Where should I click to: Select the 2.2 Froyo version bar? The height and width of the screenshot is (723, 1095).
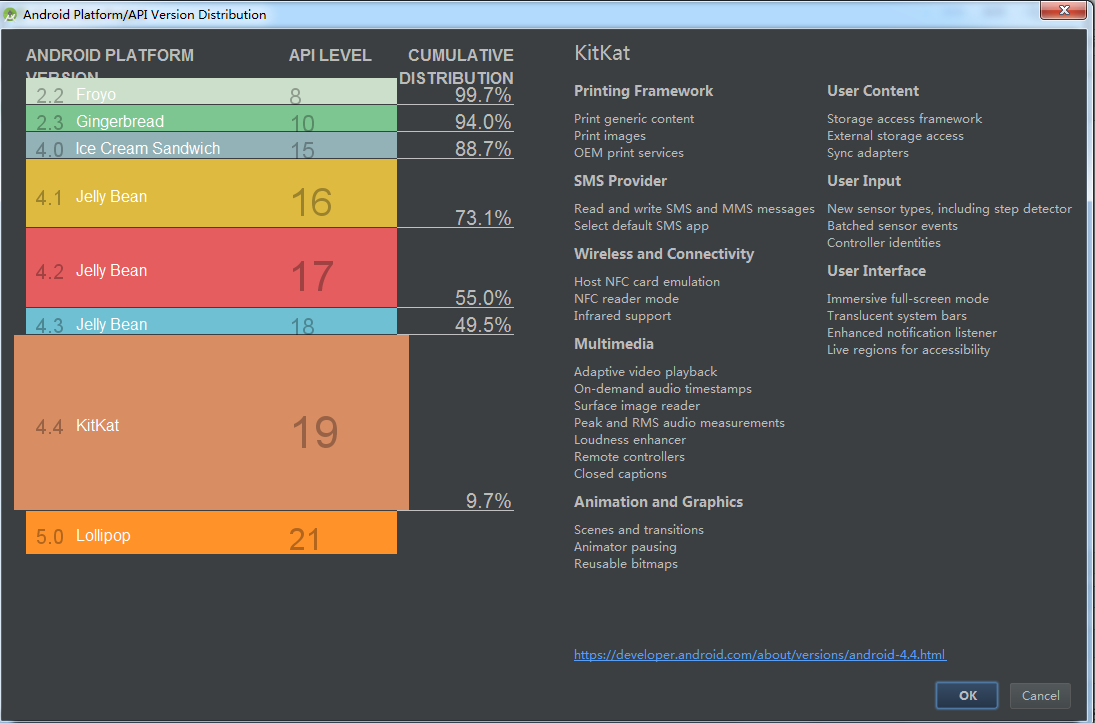tap(211, 92)
